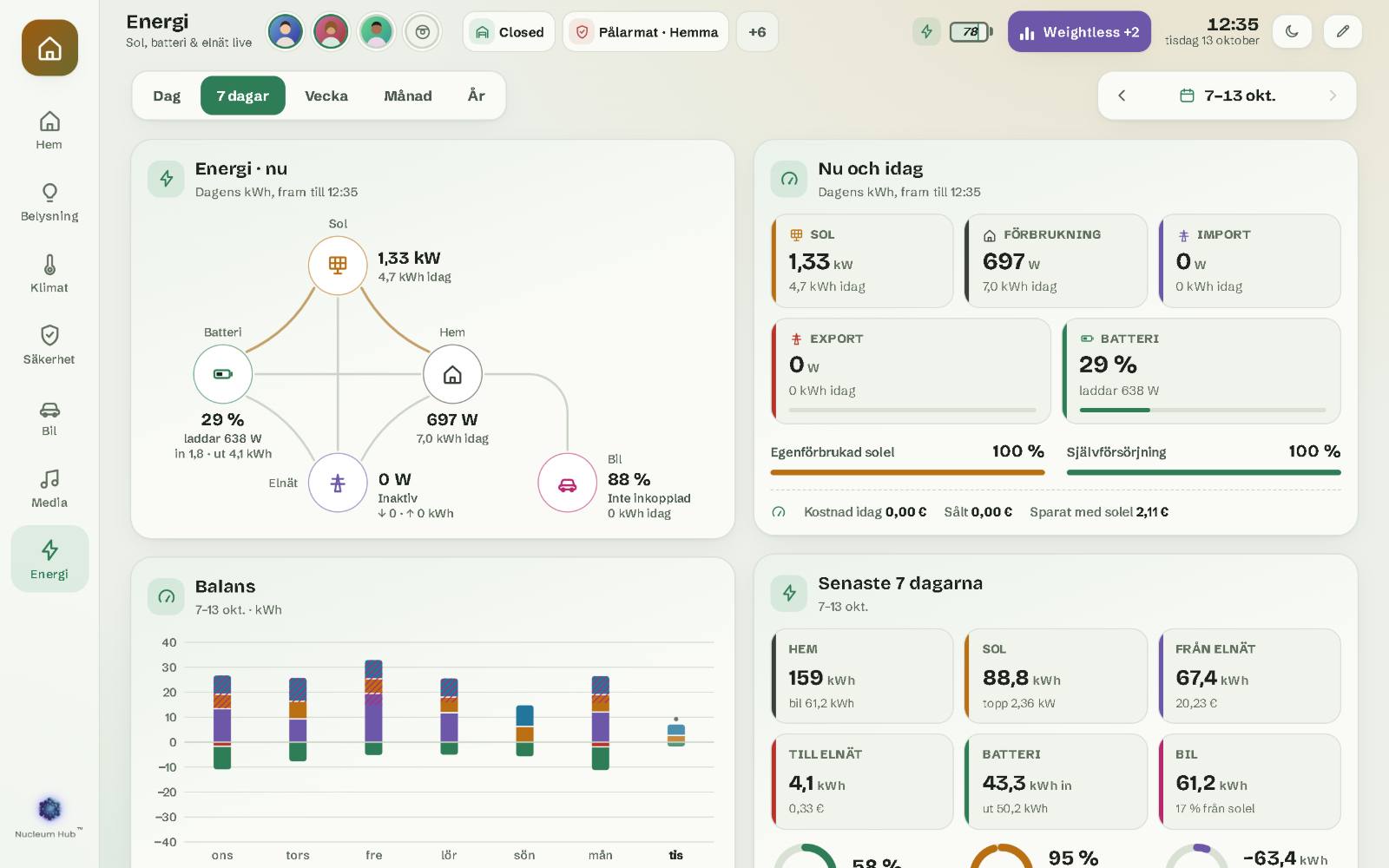Image resolution: width=1389 pixels, height=868 pixels.
Task: Select Energi in the sidebar
Action: [x=49, y=559]
